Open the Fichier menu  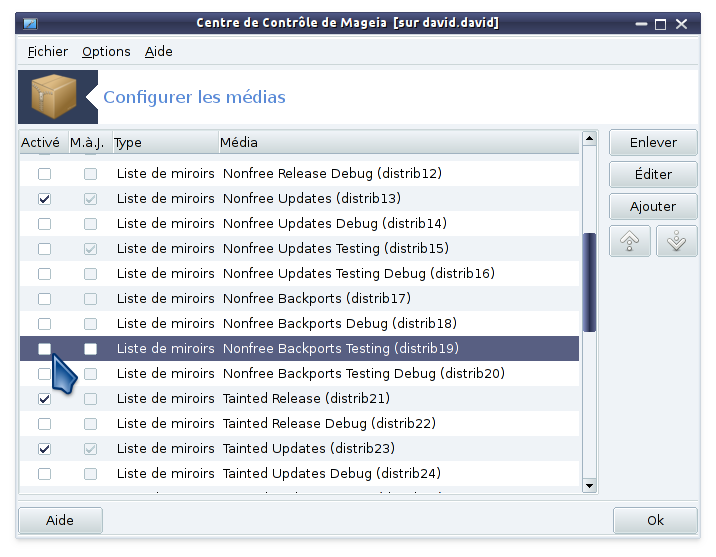click(47, 52)
